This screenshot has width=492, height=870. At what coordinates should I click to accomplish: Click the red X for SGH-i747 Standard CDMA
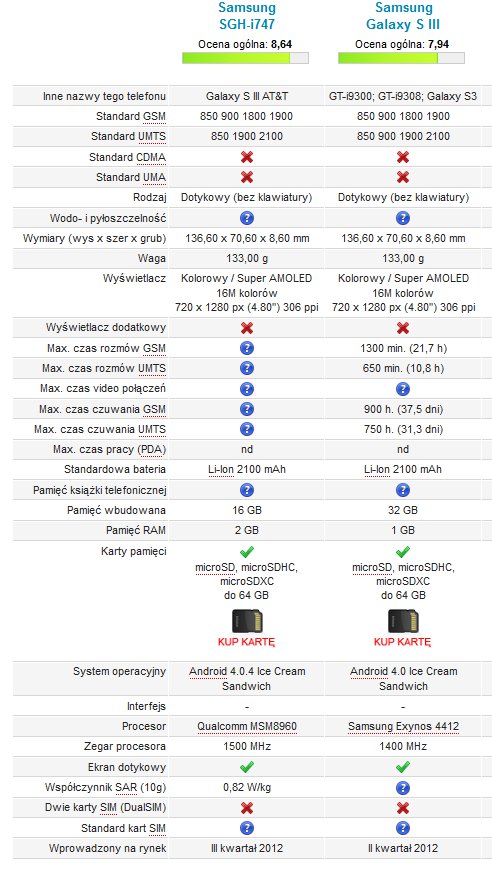[247, 157]
